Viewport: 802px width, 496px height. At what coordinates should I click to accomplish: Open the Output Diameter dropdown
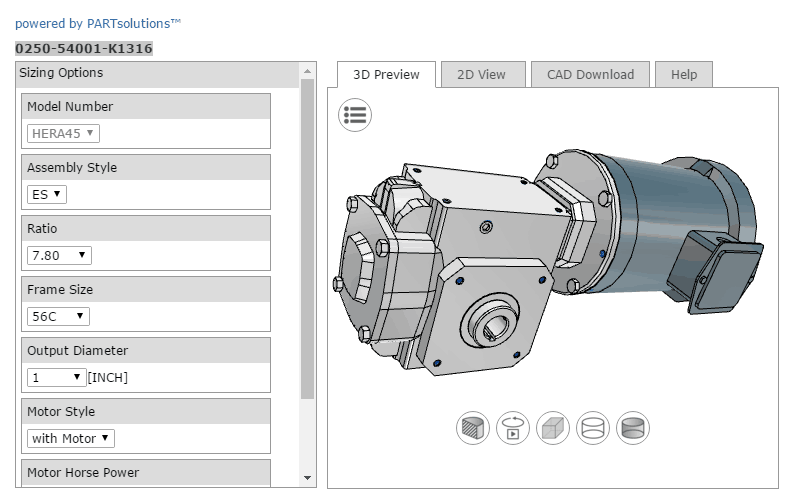(x=56, y=377)
